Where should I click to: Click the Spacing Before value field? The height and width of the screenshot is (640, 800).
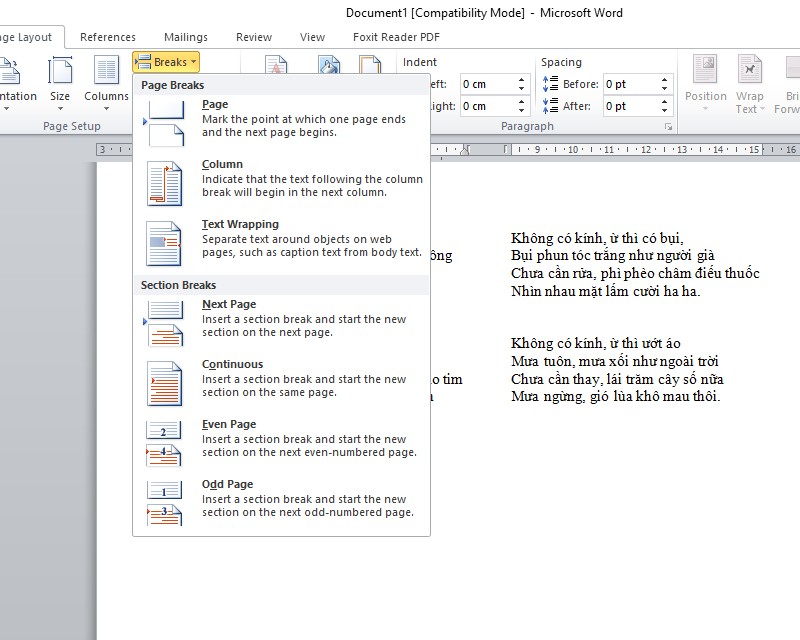point(630,84)
